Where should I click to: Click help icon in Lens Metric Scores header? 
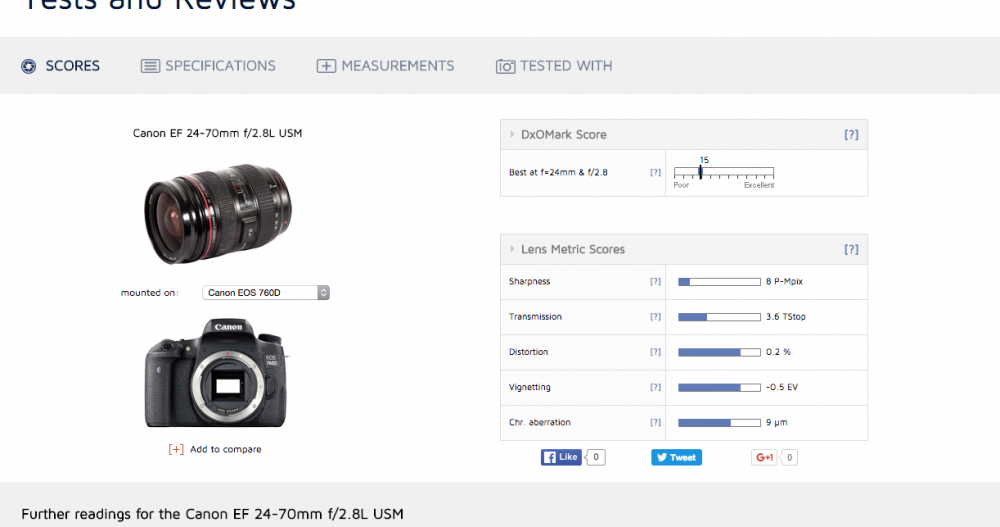coord(850,250)
